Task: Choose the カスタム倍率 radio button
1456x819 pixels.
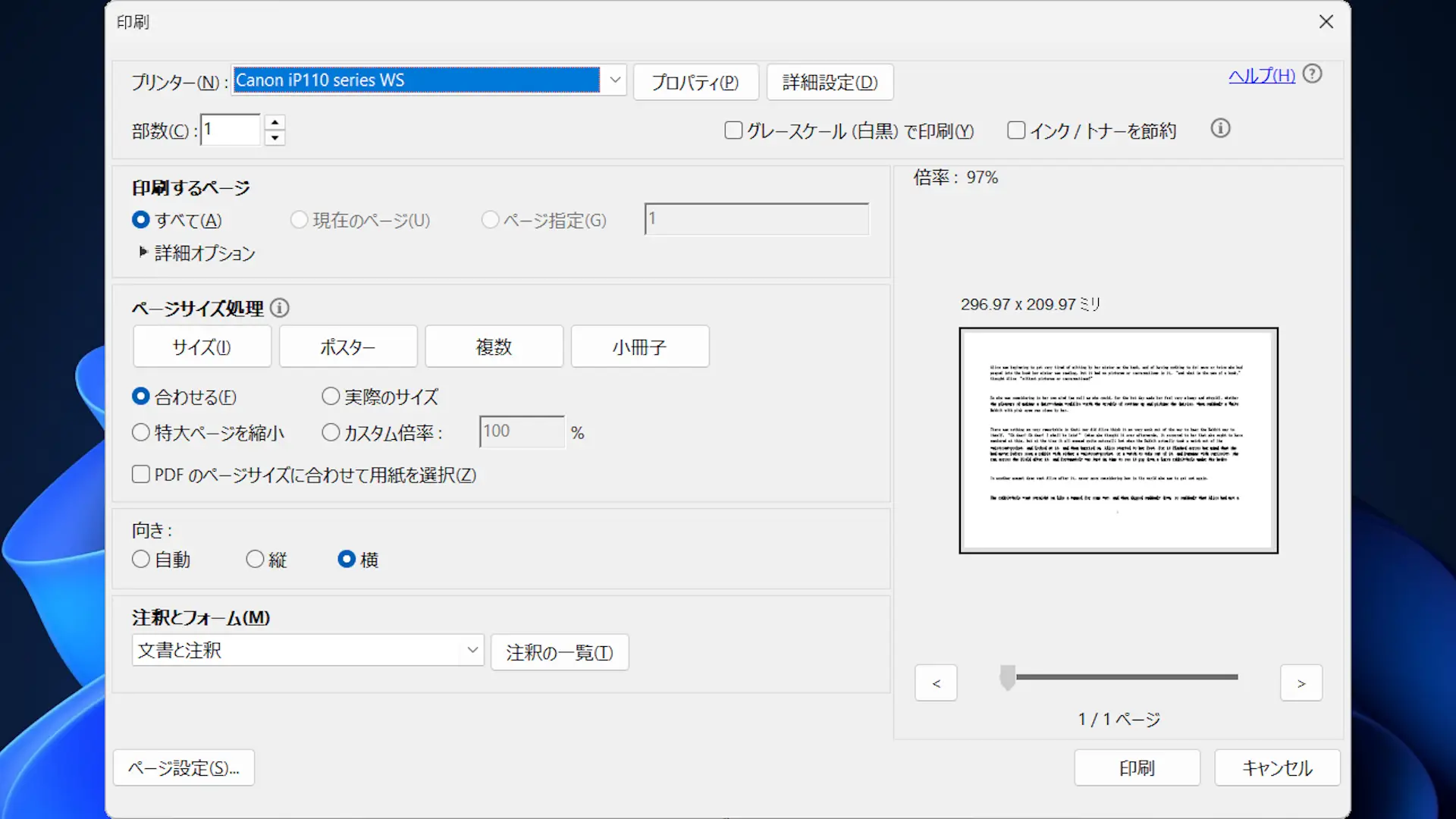Action: pos(331,432)
